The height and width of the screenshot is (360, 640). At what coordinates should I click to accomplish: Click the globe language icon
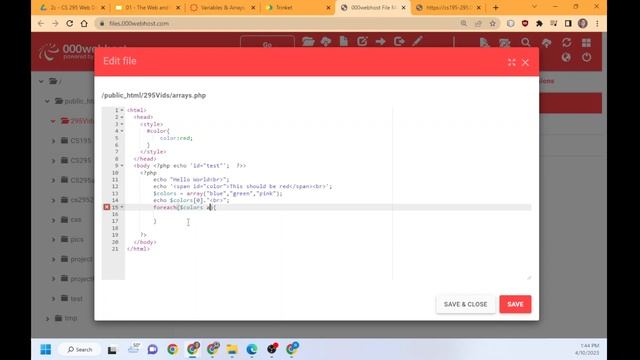566,57
